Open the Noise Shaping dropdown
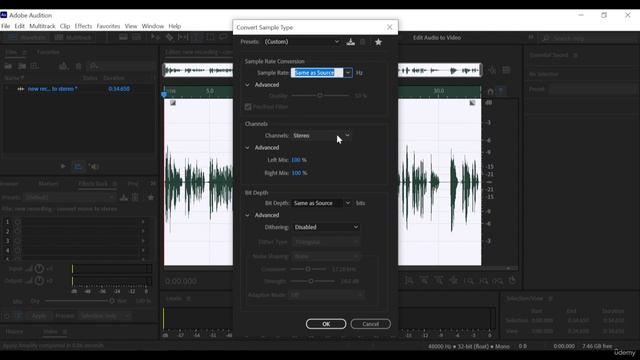 click(x=326, y=256)
